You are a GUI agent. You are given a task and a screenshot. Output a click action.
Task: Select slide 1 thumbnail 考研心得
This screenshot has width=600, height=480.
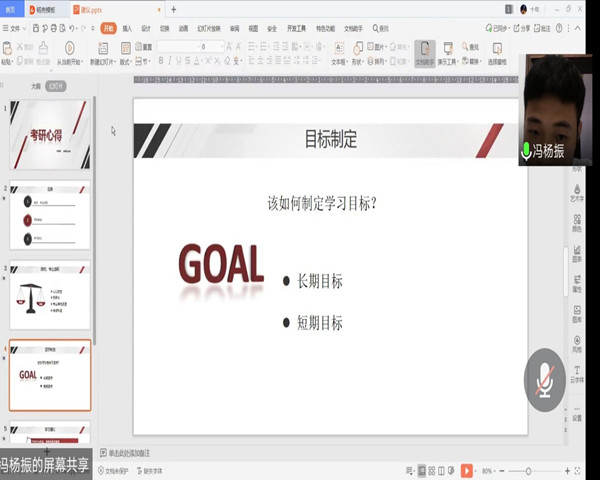point(50,134)
